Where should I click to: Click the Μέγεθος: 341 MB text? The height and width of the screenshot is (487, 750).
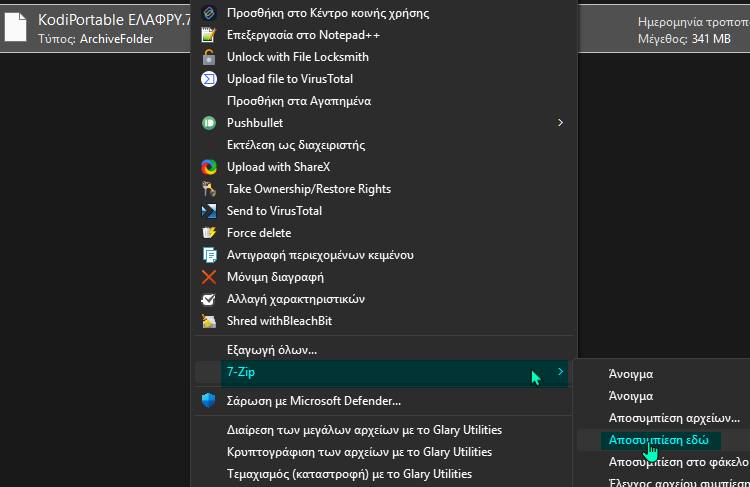[684, 39]
